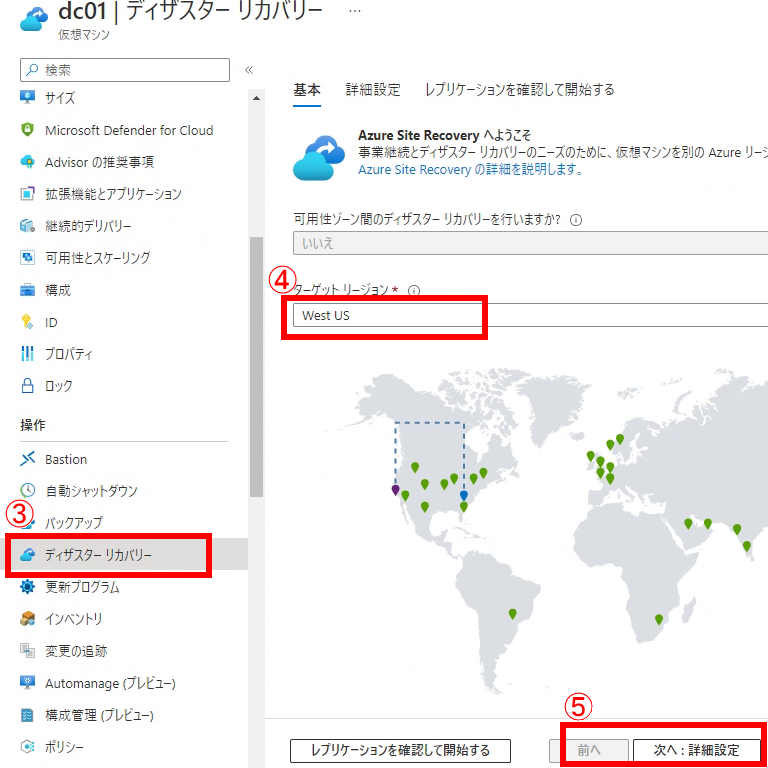
Task: Click 次へ : 詳細設定 button
Action: pos(696,750)
